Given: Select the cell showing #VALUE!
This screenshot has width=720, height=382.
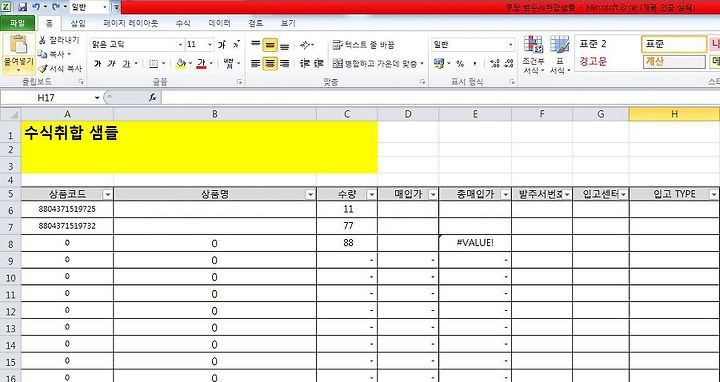Looking at the screenshot, I should (475, 243).
